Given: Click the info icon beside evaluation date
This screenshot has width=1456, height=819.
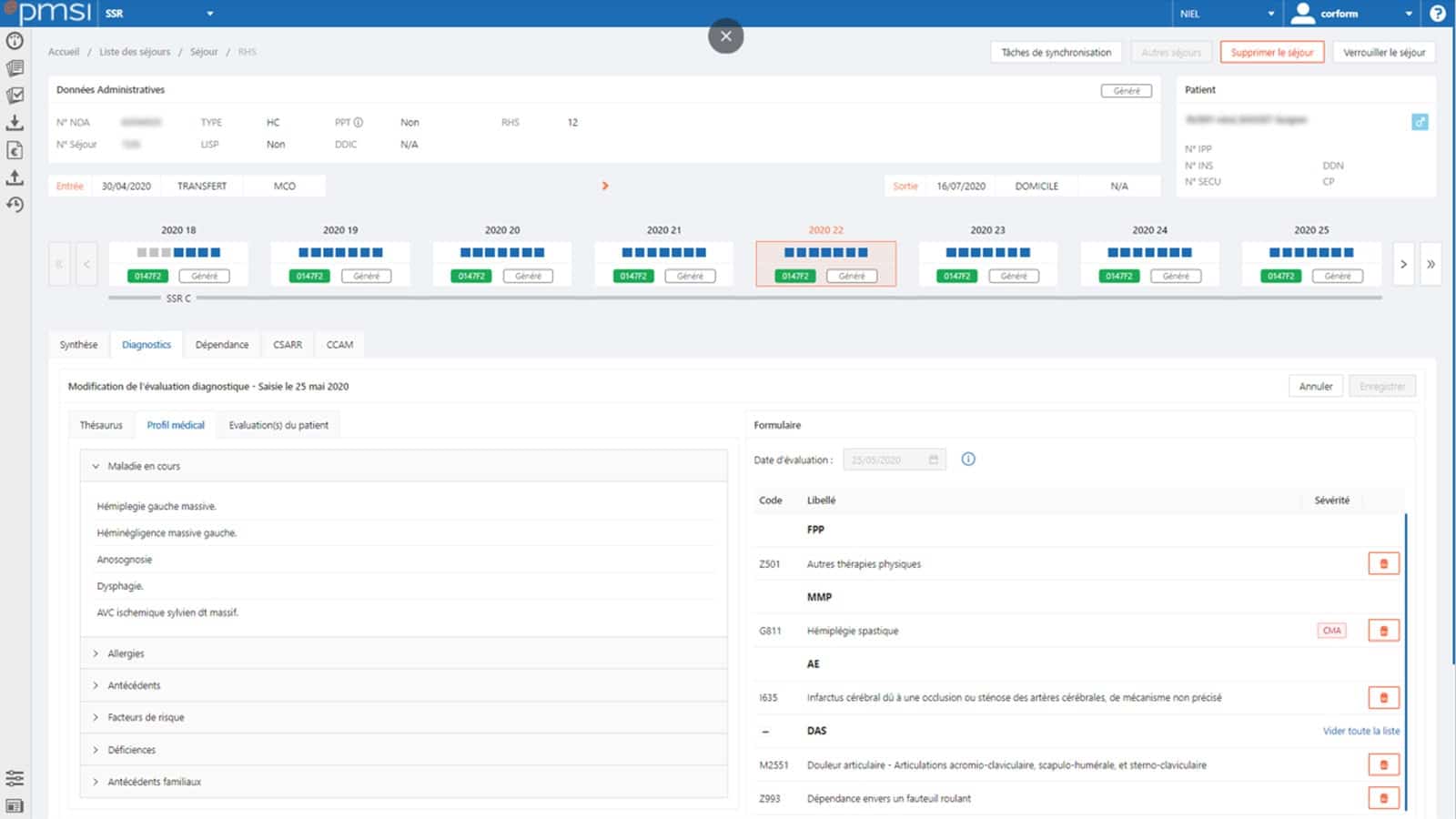Looking at the screenshot, I should [968, 460].
